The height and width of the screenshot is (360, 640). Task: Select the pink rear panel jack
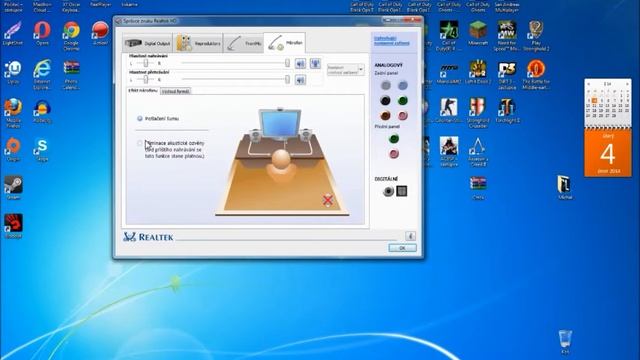coord(402,116)
